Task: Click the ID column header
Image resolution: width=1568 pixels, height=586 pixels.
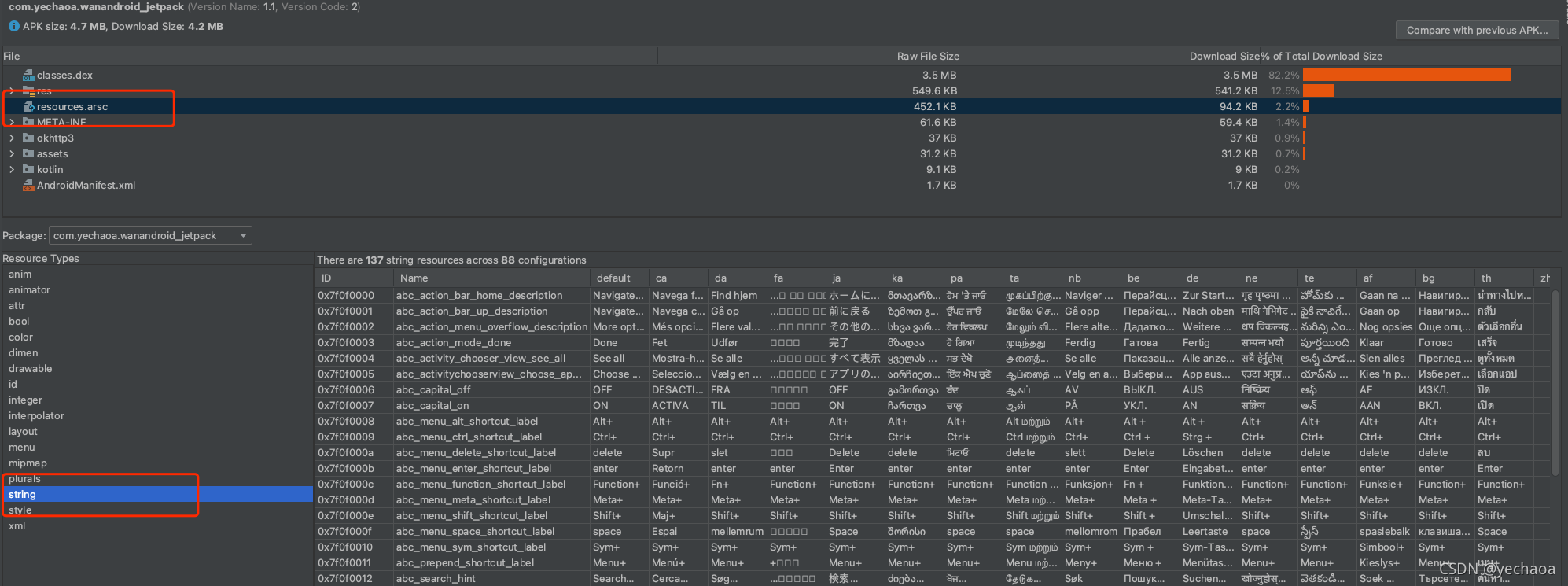Action: click(354, 278)
